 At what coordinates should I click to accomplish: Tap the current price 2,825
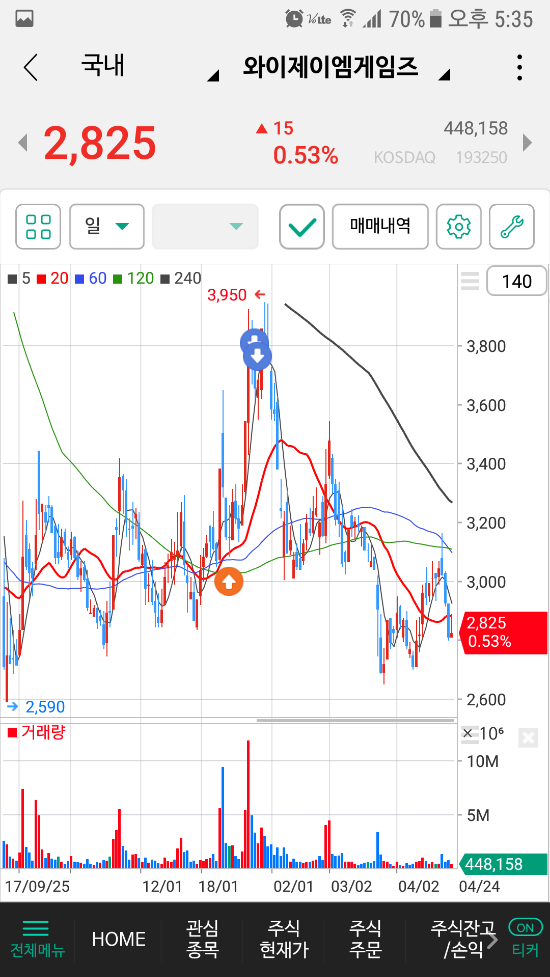(100, 143)
